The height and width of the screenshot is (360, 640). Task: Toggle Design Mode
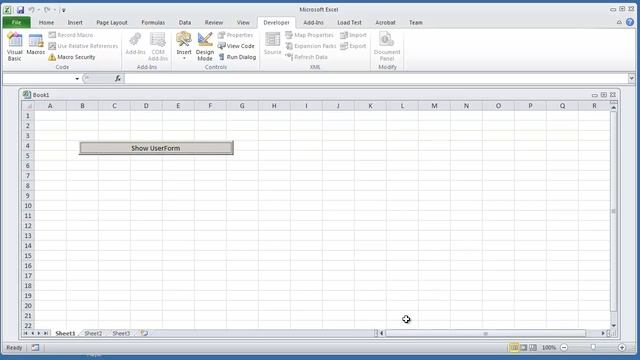[x=205, y=47]
